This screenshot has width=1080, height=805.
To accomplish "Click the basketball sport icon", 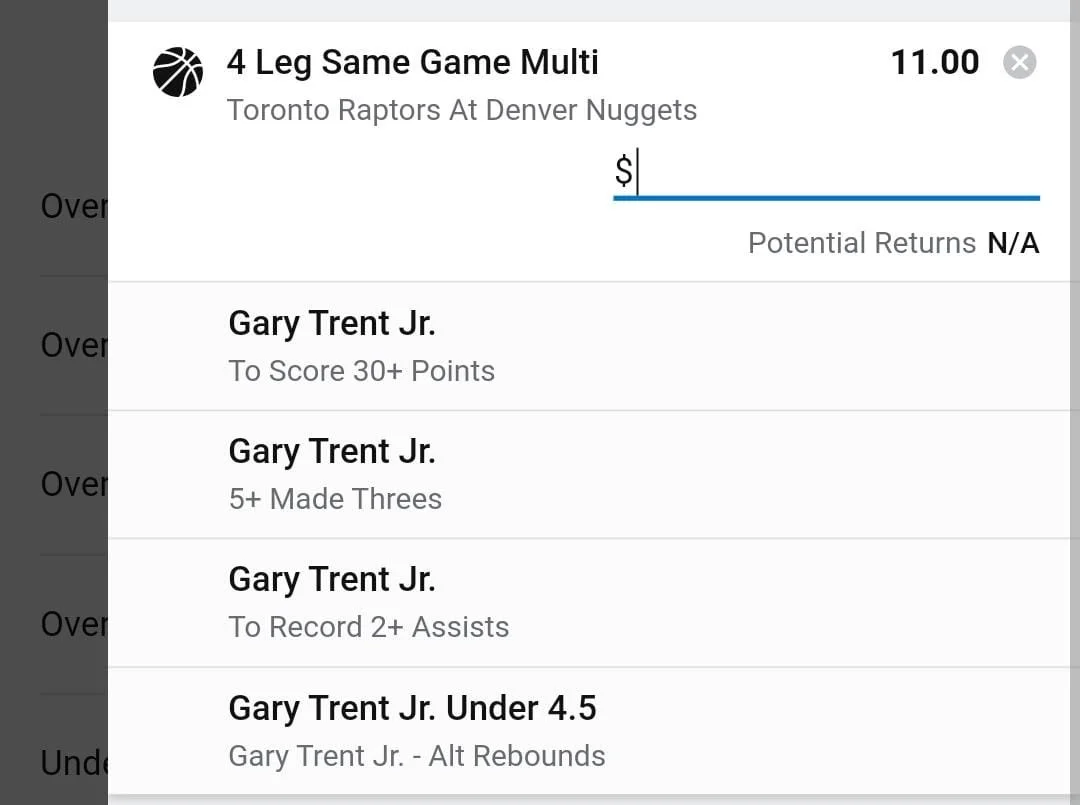I will point(178,72).
